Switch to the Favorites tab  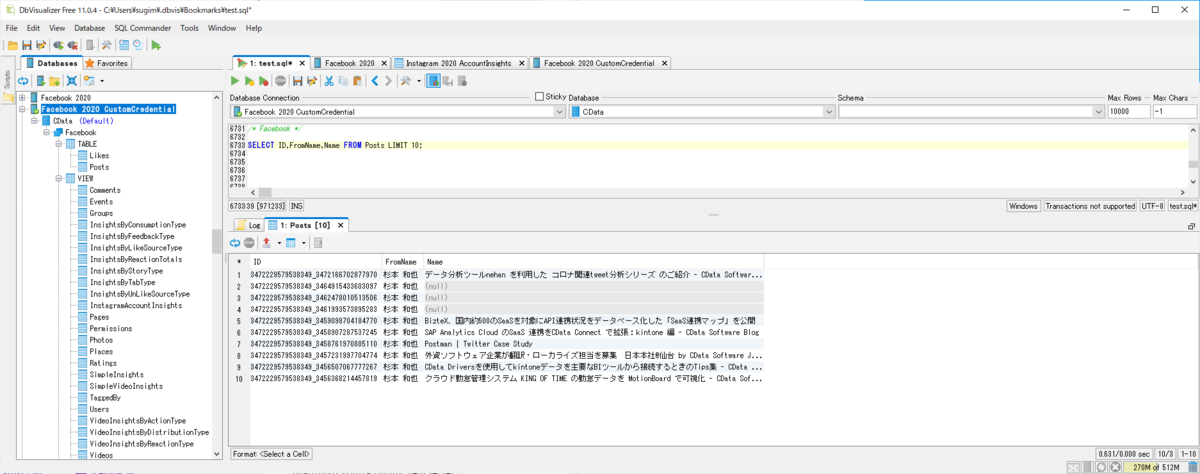(x=107, y=63)
